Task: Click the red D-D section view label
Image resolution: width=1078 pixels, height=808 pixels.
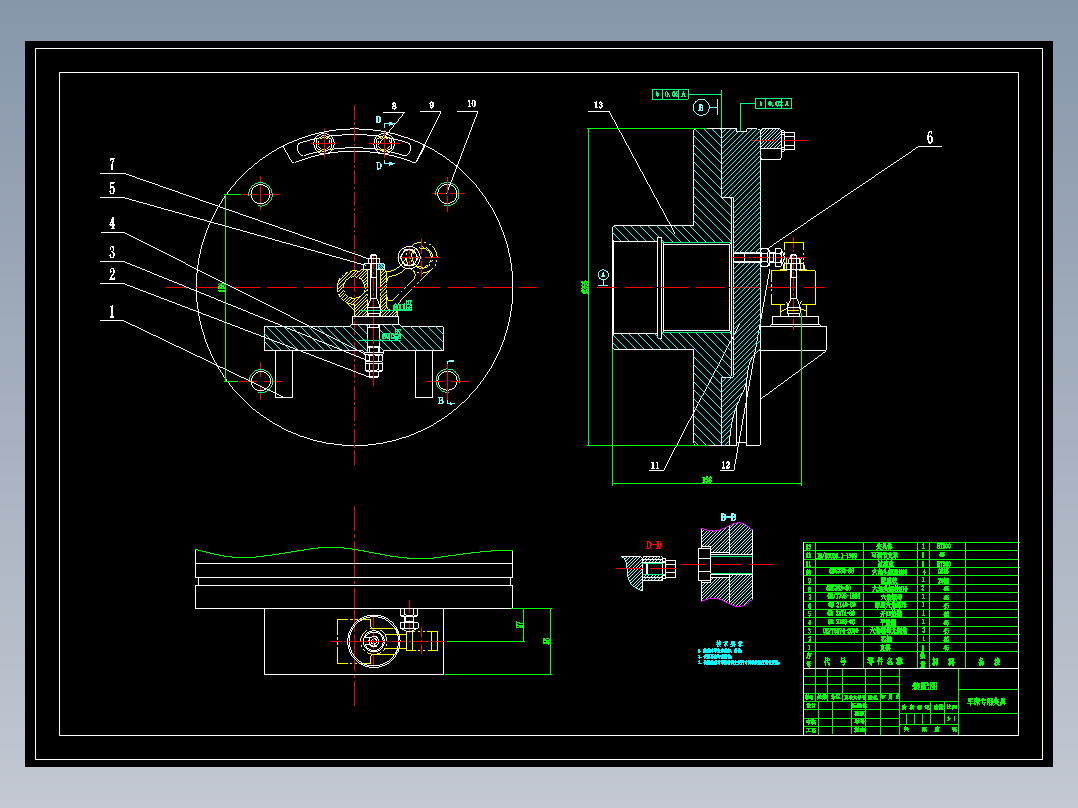Action: tap(654, 545)
